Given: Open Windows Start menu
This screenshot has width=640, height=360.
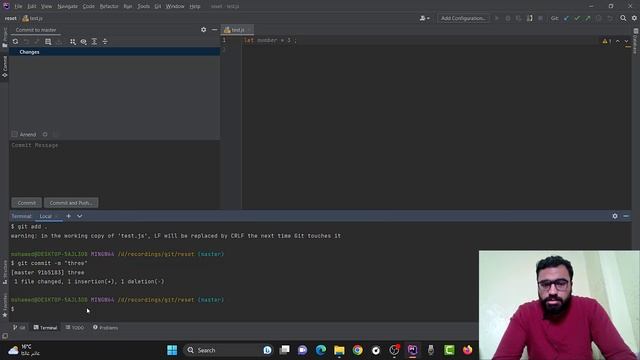Looking at the screenshot, I should 172,350.
